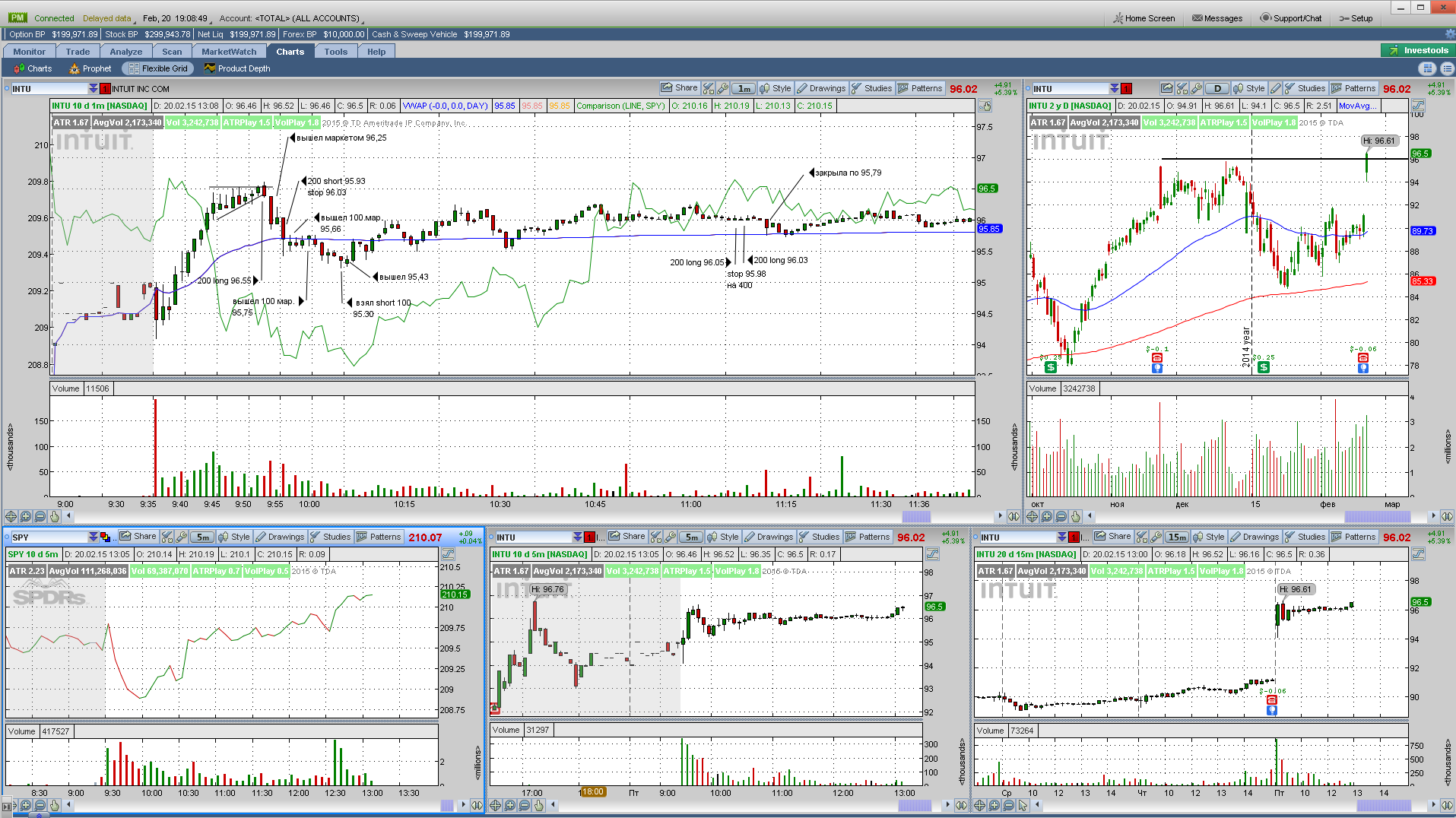Click zoom out icon under 1m chart
This screenshot has height=818, width=1456.
coord(40,516)
